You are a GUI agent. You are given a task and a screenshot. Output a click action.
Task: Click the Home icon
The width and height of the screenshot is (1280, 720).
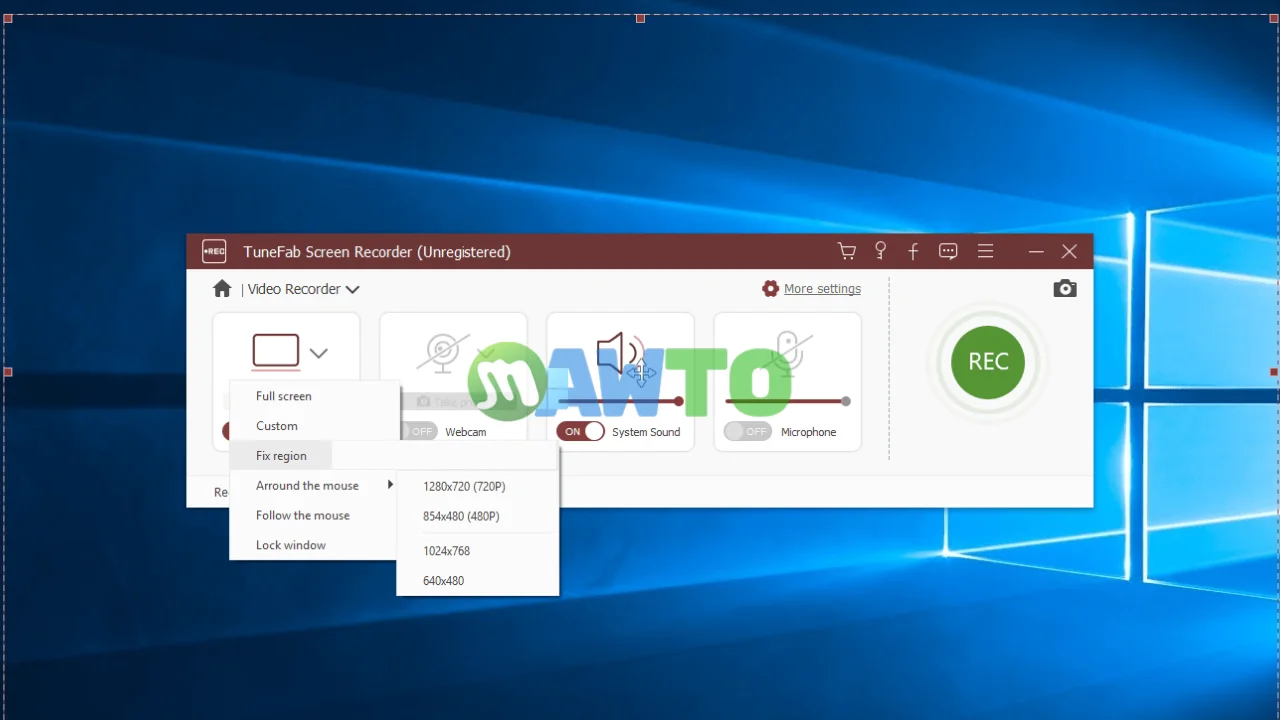222,289
